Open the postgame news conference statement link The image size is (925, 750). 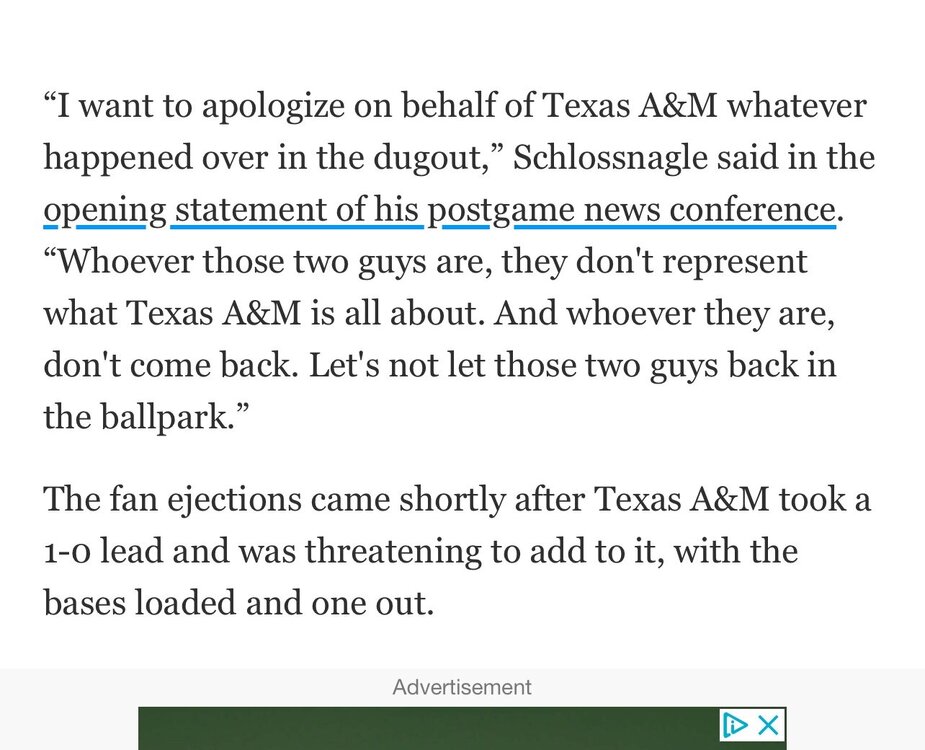tap(440, 210)
